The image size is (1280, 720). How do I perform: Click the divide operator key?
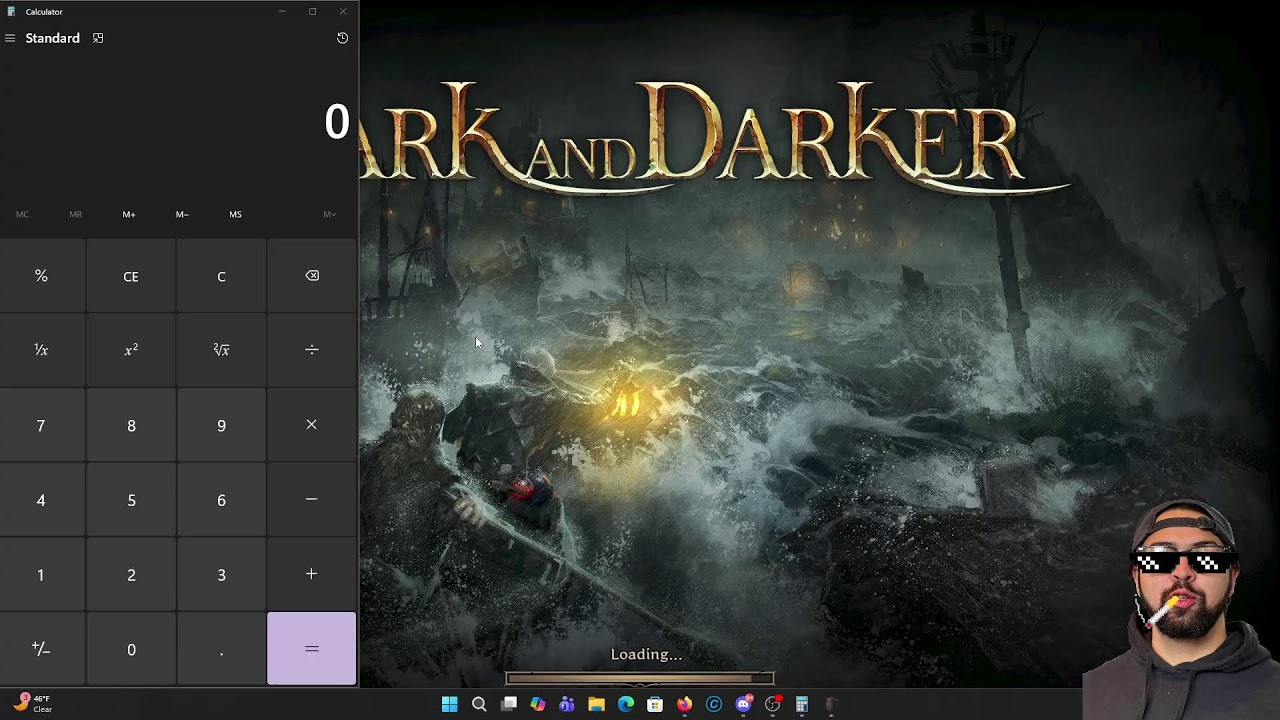point(312,350)
